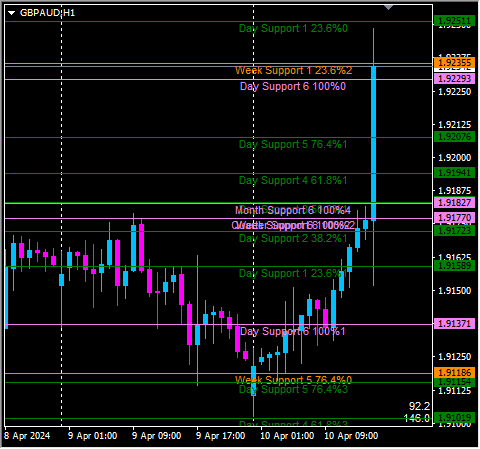Select the gray chart shift triangle marker

[x=389, y=7]
